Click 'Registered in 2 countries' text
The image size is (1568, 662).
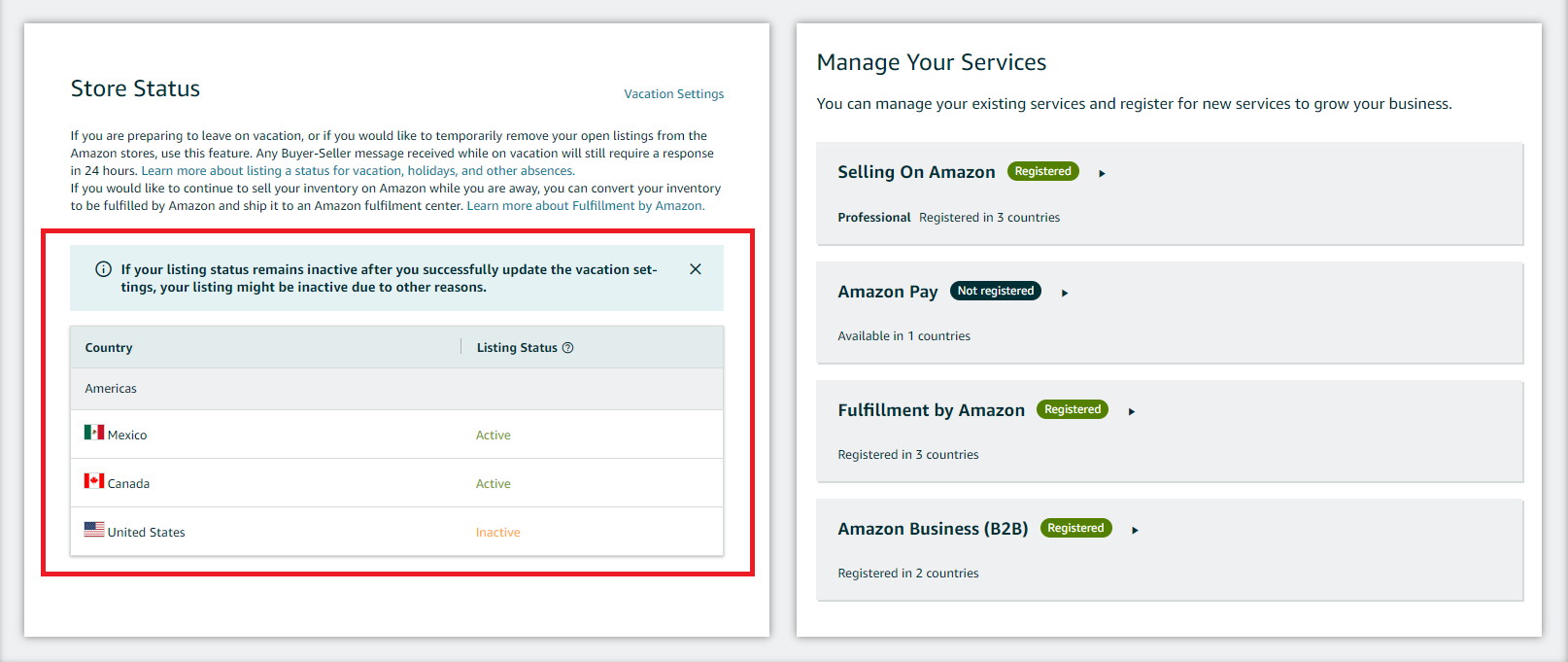tap(907, 574)
